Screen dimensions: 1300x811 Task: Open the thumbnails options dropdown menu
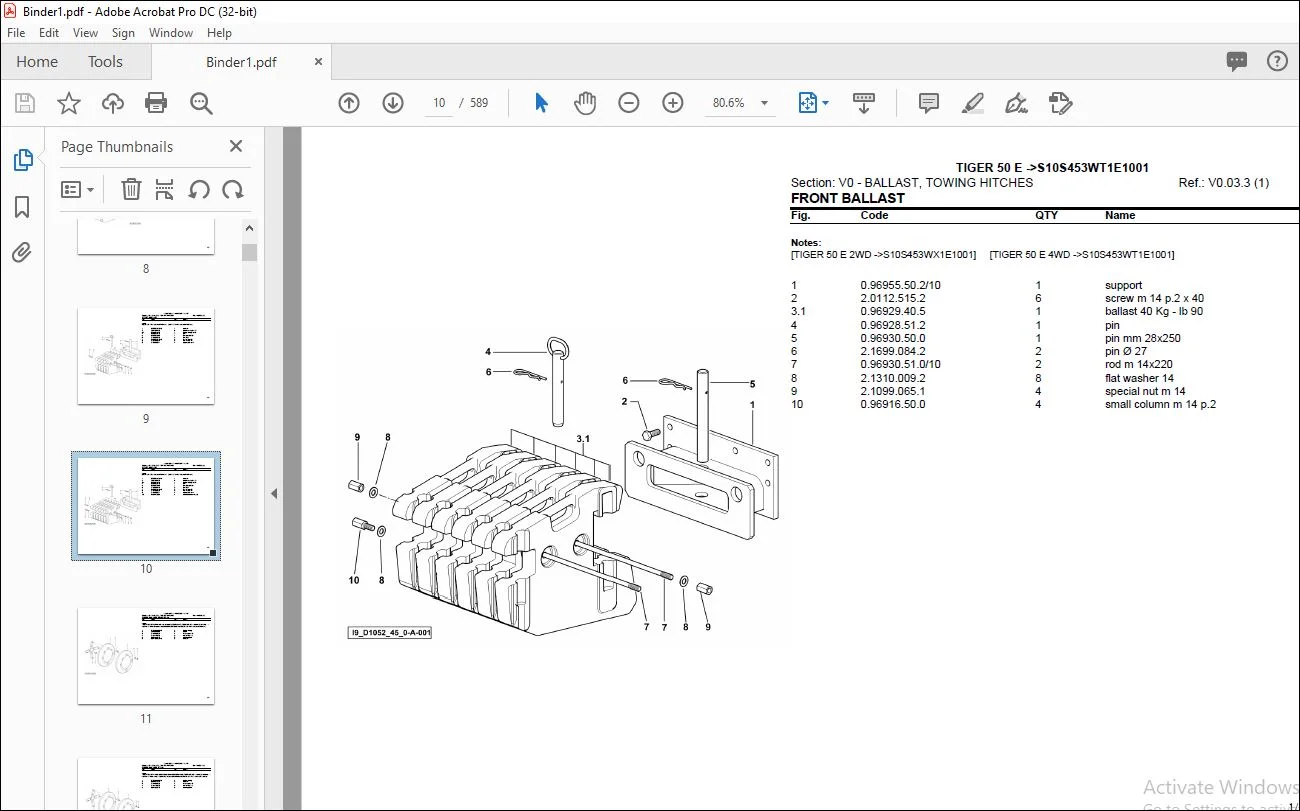click(77, 189)
